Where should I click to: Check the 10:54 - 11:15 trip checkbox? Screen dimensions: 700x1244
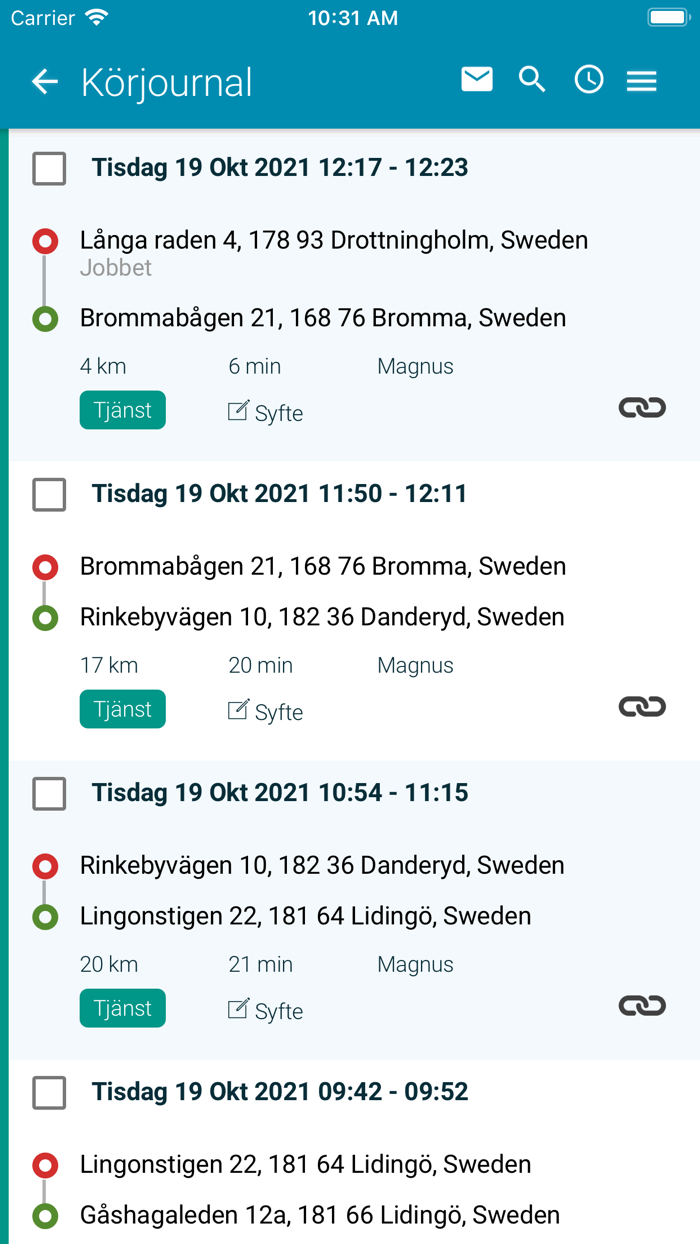pyautogui.click(x=49, y=793)
